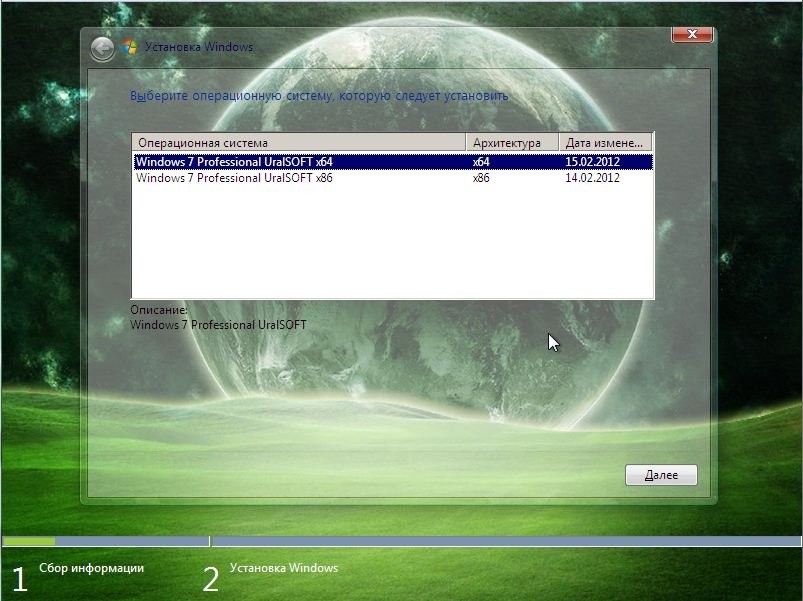Click the back arrow button
This screenshot has width=803, height=601.
point(102,49)
